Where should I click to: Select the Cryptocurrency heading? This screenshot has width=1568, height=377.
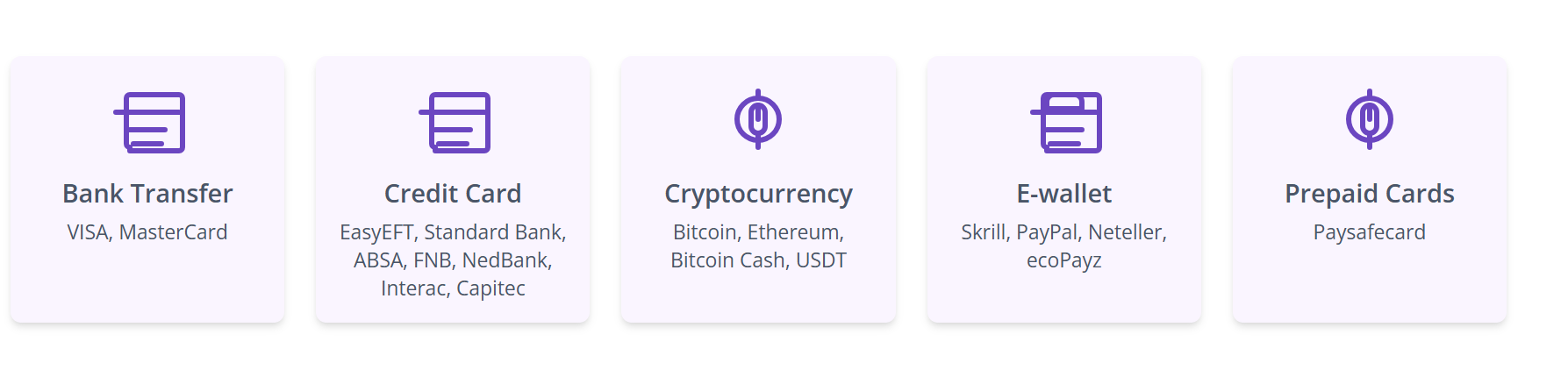(758, 194)
